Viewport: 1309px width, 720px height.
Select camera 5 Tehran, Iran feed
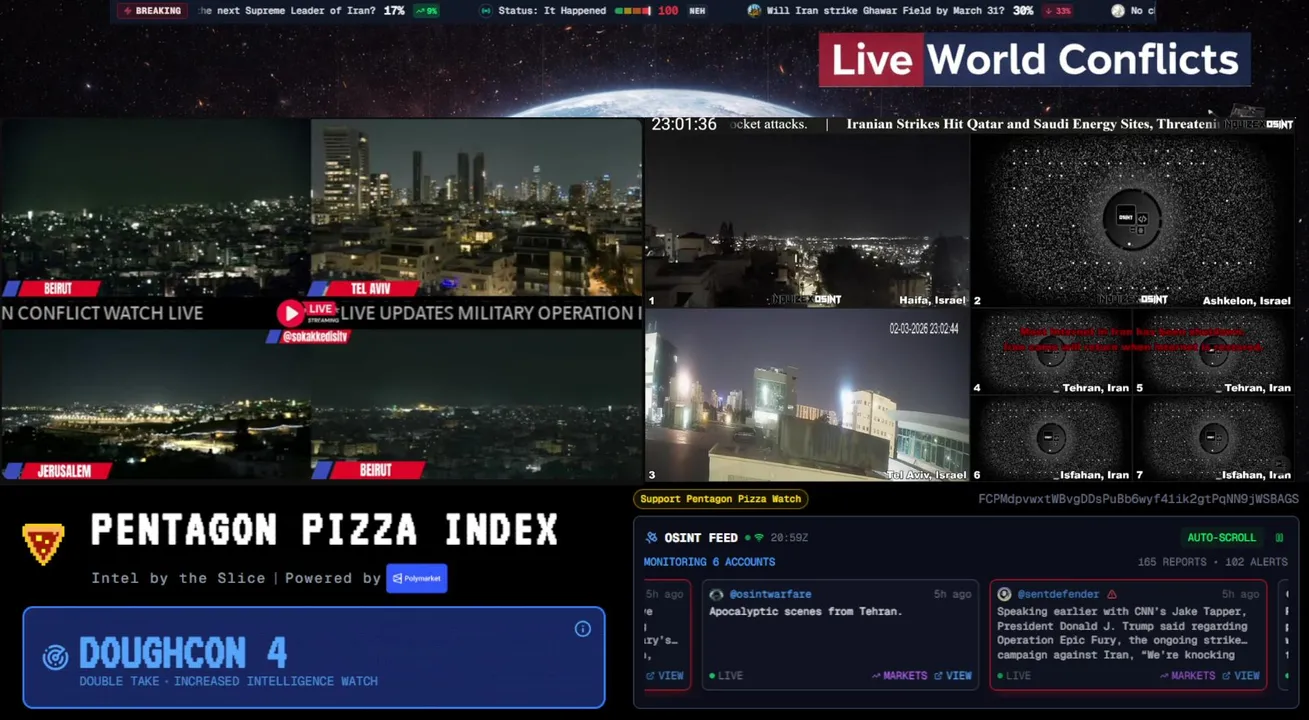click(1213, 351)
